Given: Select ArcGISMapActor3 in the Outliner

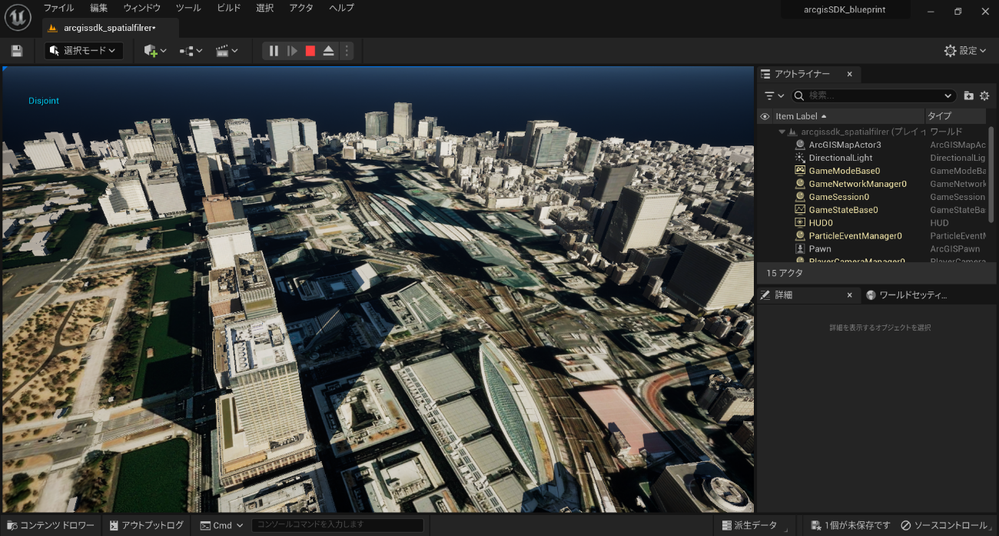Looking at the screenshot, I should click(x=844, y=145).
